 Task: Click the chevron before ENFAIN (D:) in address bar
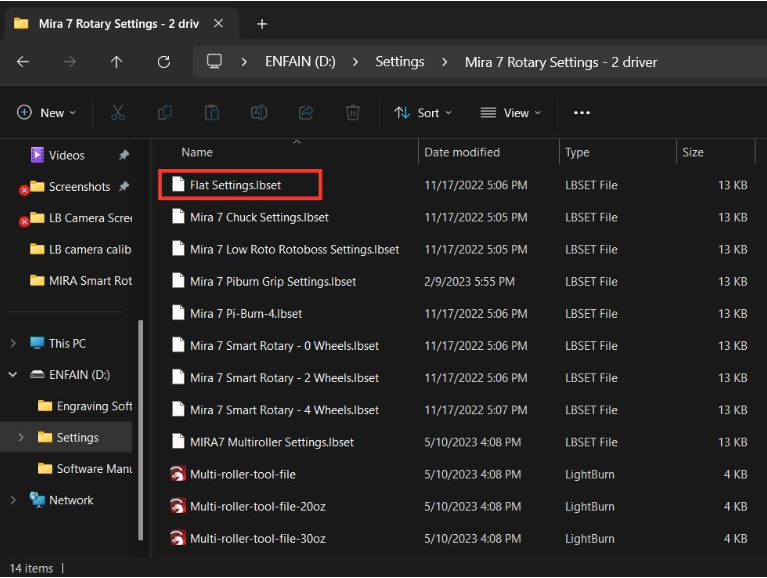tap(244, 62)
